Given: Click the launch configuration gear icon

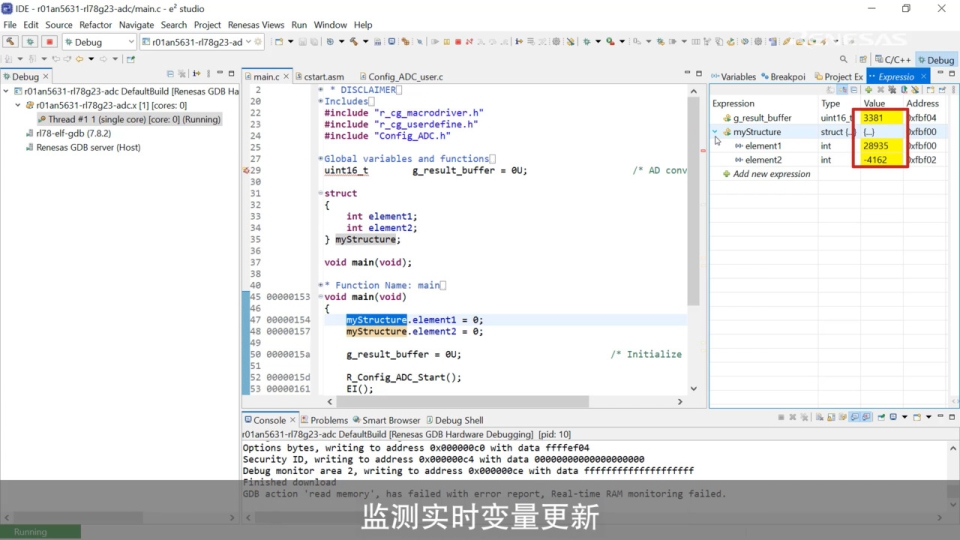Looking at the screenshot, I should pyautogui.click(x=258, y=42).
